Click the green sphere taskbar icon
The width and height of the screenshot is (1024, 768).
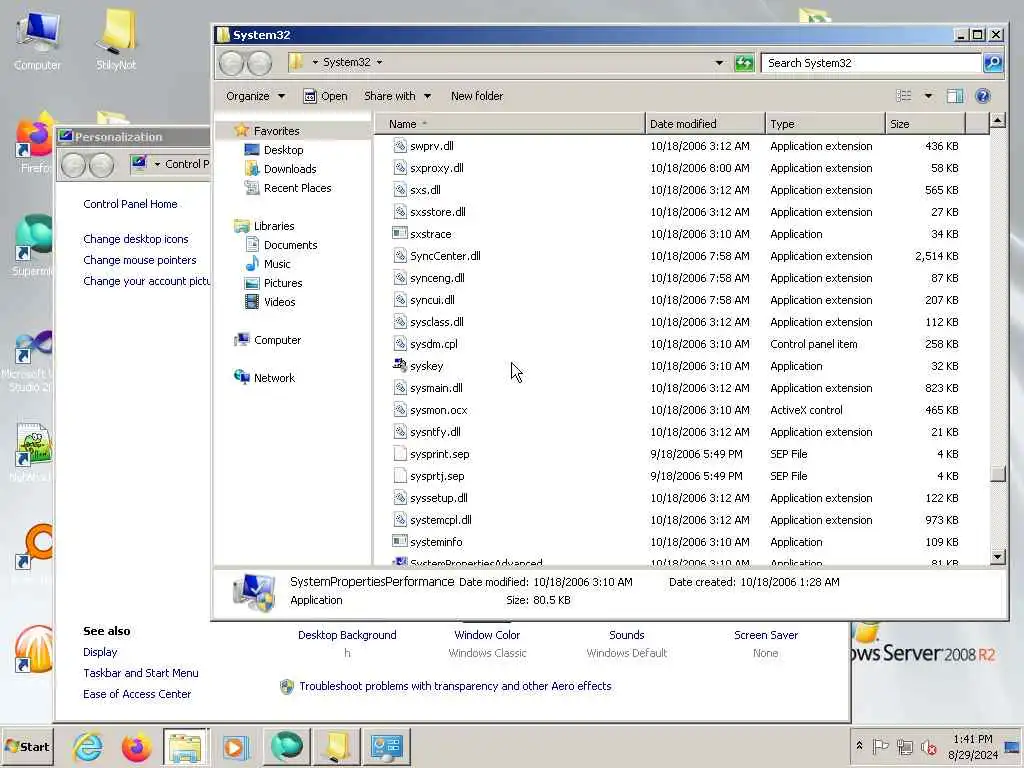click(x=286, y=746)
